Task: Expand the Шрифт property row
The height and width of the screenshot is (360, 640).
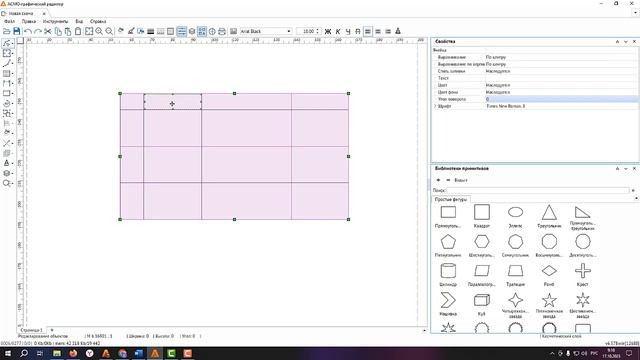Action: pyautogui.click(x=435, y=106)
